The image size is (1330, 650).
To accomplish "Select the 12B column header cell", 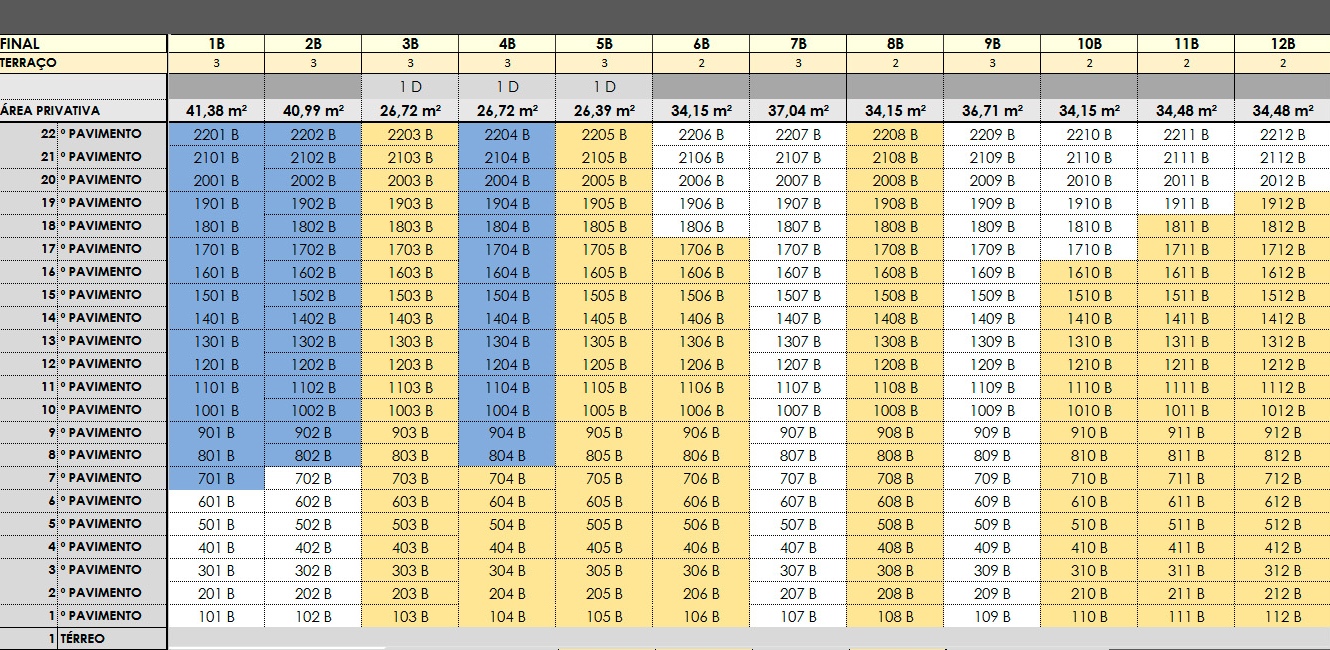I will click(1282, 44).
